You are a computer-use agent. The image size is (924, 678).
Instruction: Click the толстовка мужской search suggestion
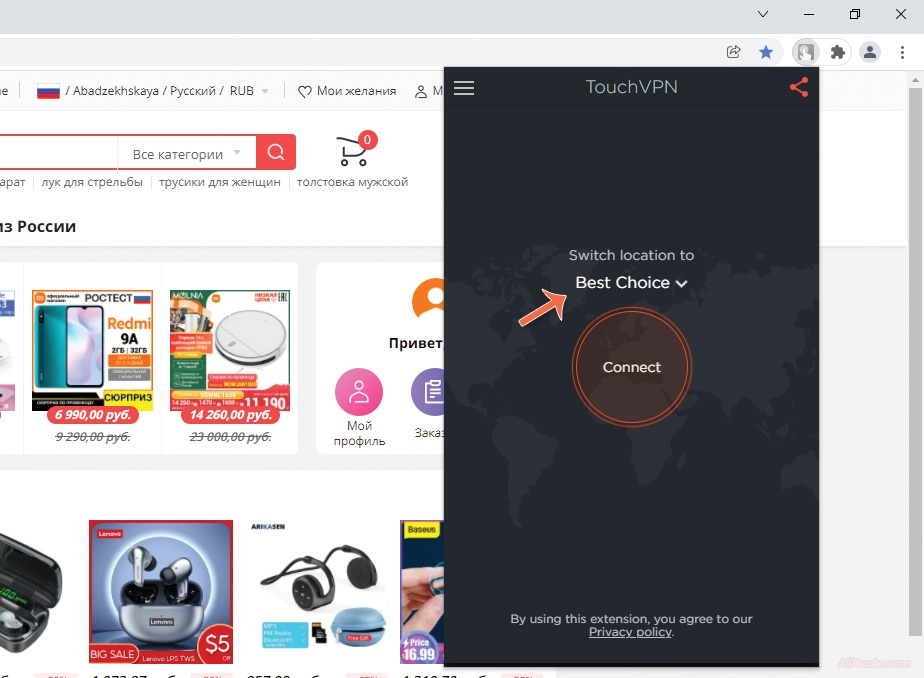(352, 182)
